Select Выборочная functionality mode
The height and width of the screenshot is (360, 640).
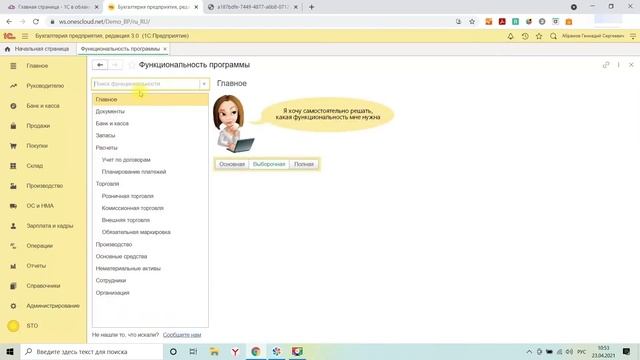269,164
